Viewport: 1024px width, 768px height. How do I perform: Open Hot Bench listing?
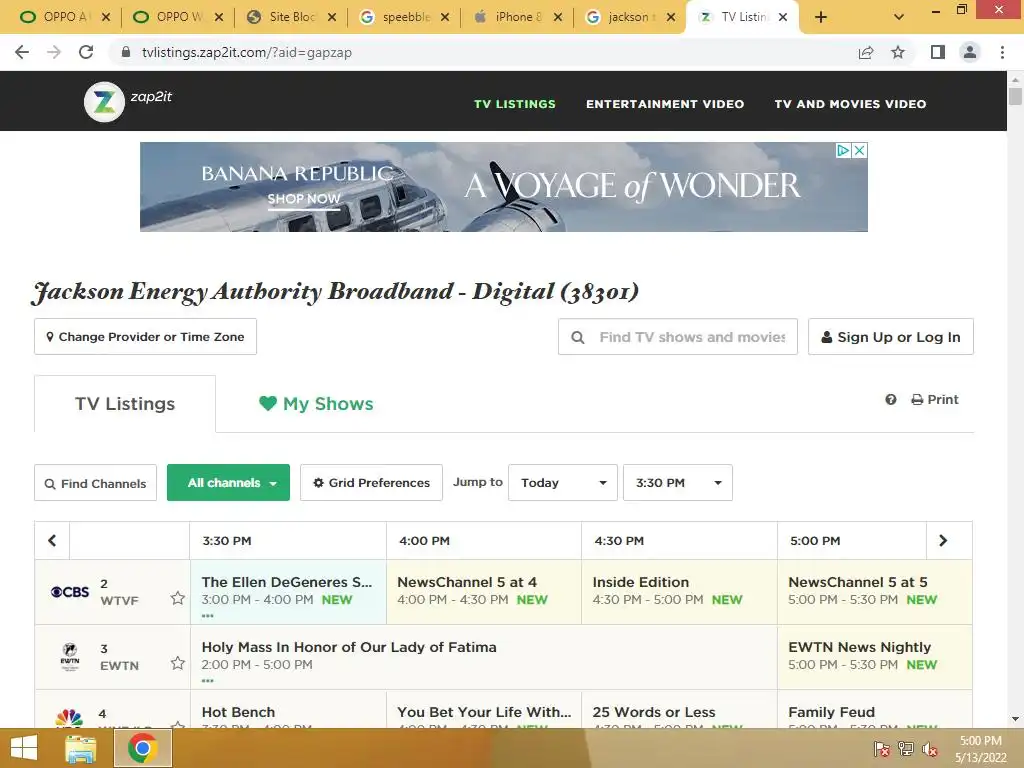pos(238,712)
